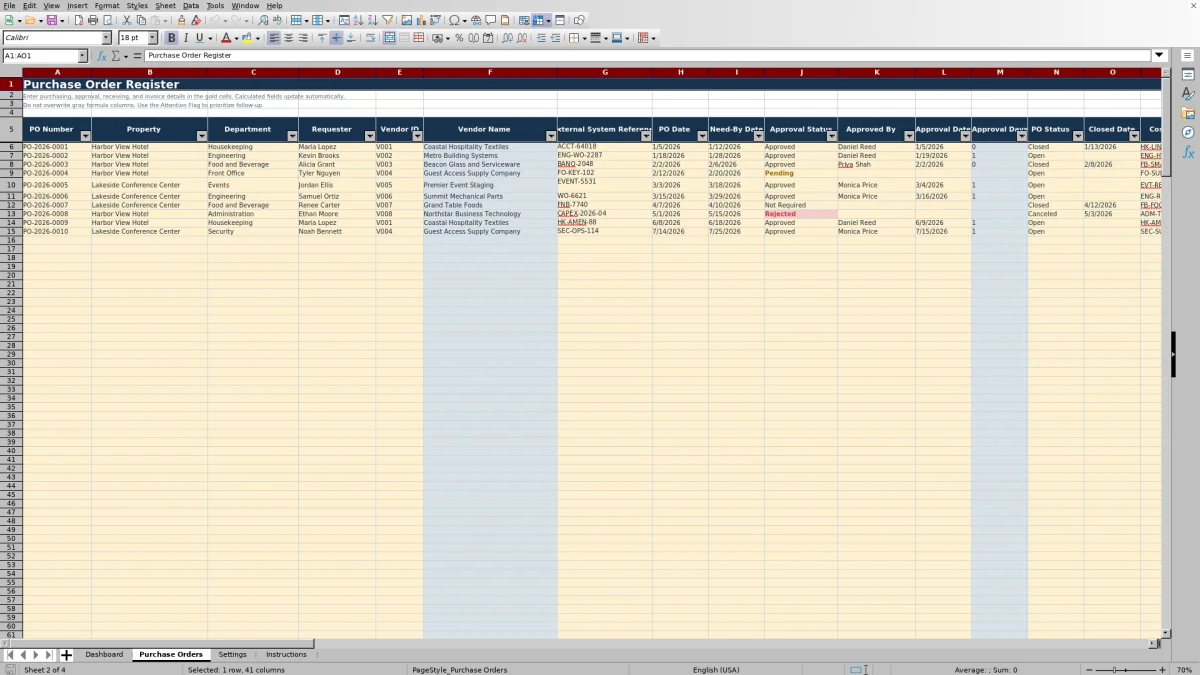This screenshot has width=1200, height=675.
Task: Click the Save document icon
Action: click(52, 20)
